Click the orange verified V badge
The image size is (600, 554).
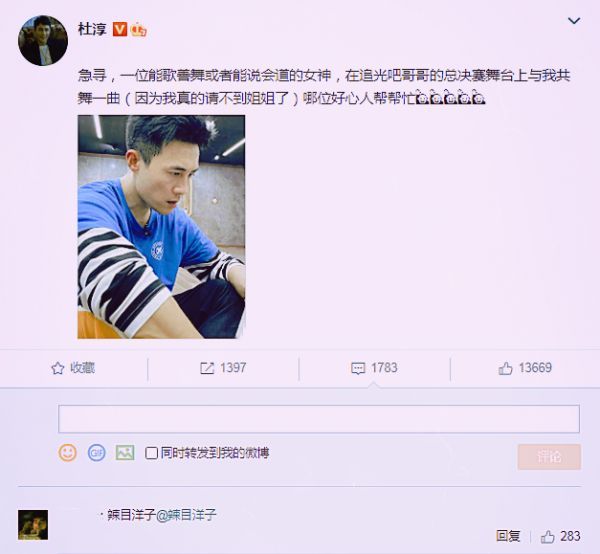tap(120, 29)
